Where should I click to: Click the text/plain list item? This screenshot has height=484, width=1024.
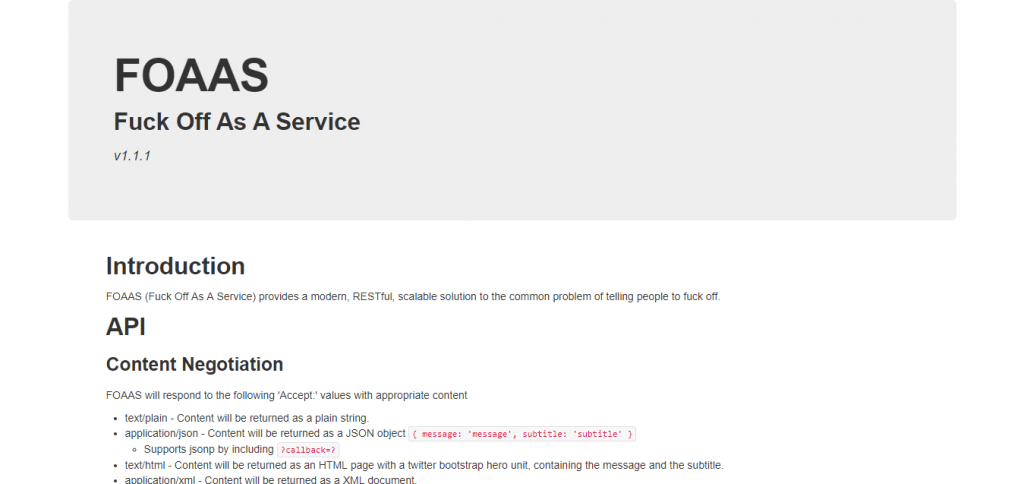click(247, 418)
